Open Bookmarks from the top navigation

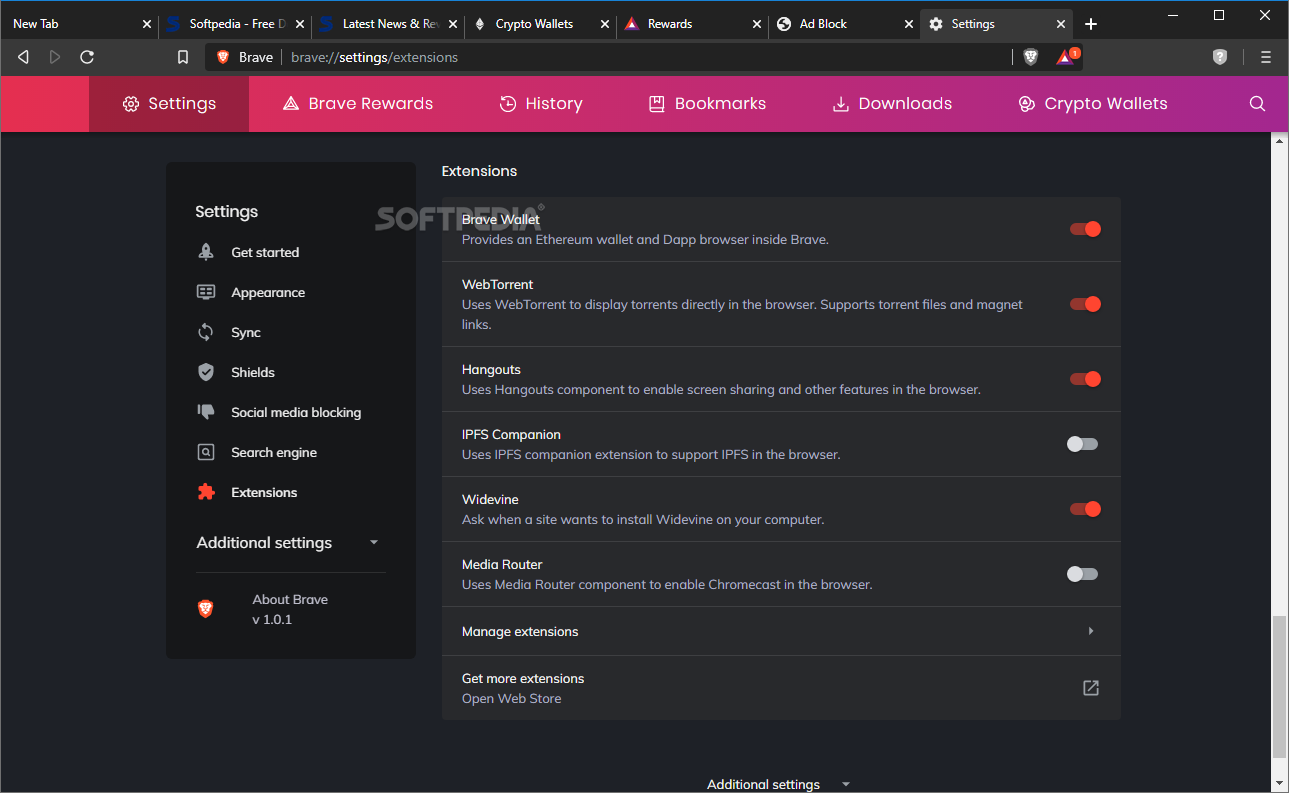[x=707, y=103]
